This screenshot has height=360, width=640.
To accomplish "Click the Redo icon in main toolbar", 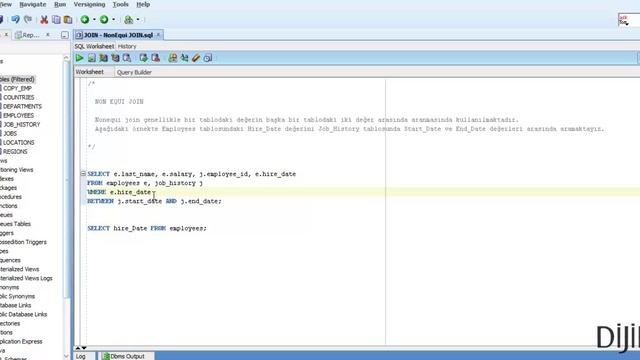I will click(28, 19).
